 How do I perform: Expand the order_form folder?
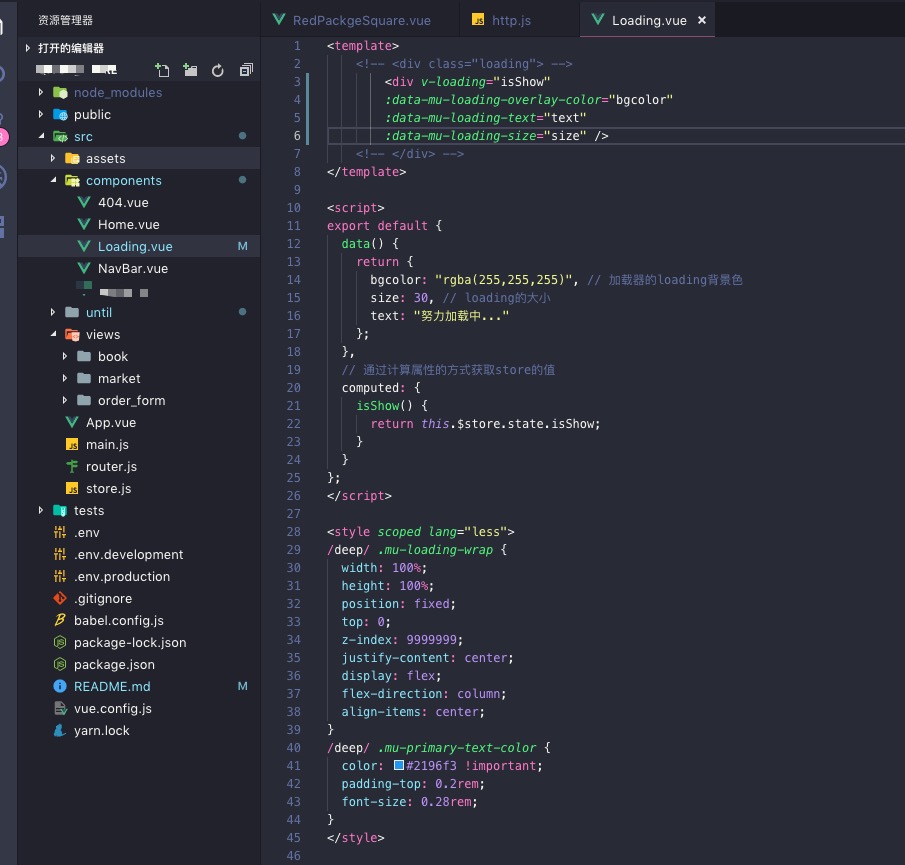pyautogui.click(x=65, y=400)
